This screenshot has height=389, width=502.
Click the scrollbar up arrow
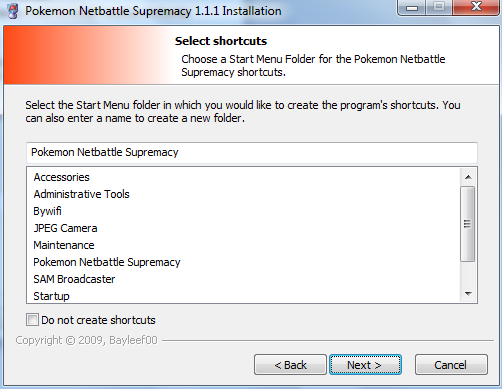(468, 177)
